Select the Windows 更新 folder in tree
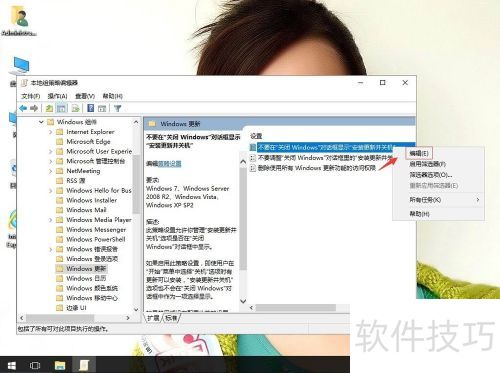This screenshot has width=500, height=373. coord(81,269)
